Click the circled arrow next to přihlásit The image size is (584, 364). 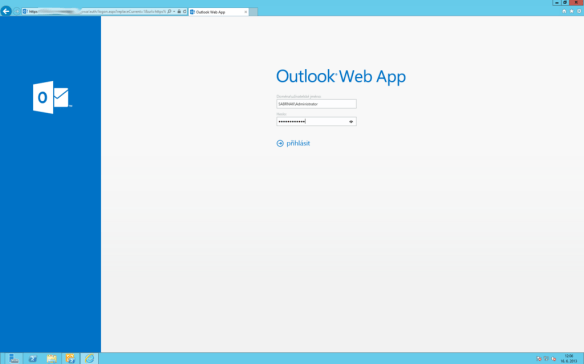pos(280,143)
